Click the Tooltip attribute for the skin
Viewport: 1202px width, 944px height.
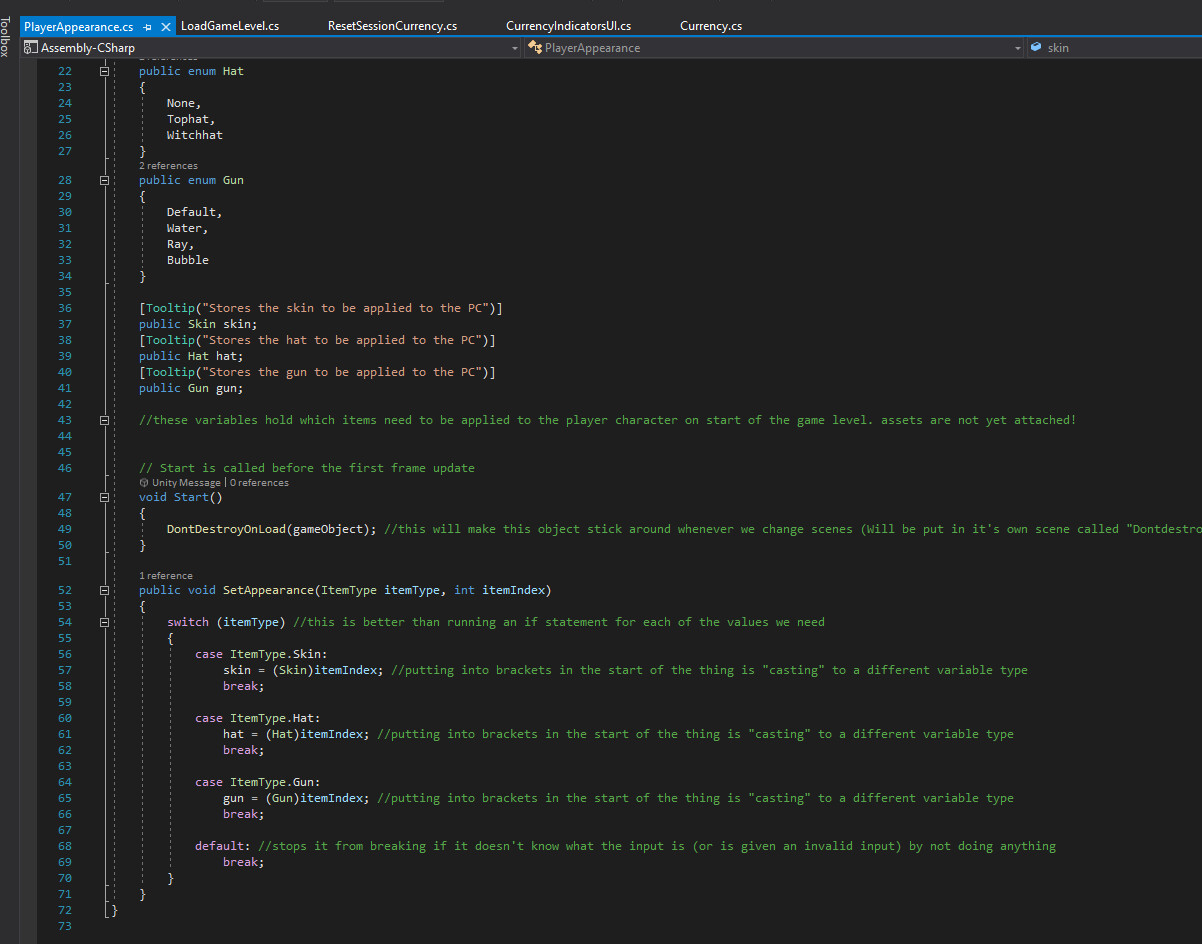pyautogui.click(x=321, y=308)
